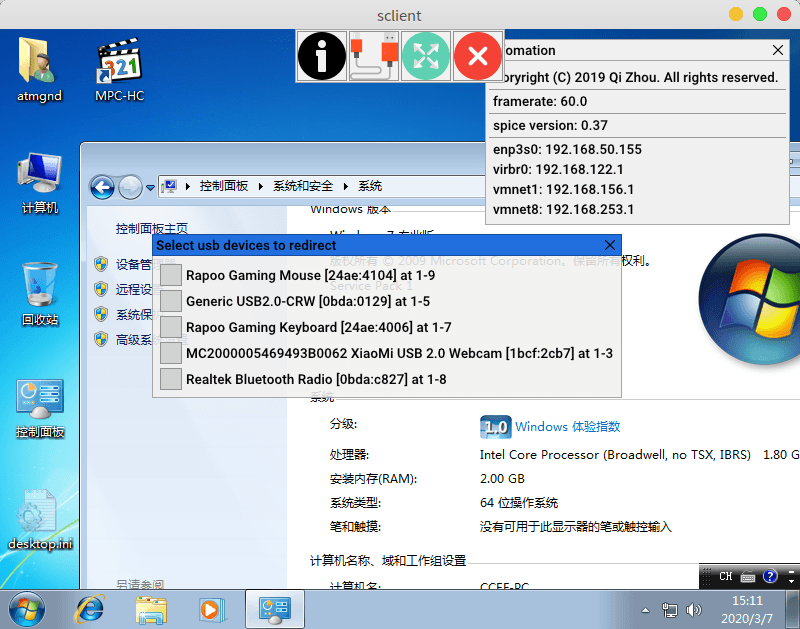
Task: Expand the 系统和安全 breadcrumb arrow
Action: [346, 187]
